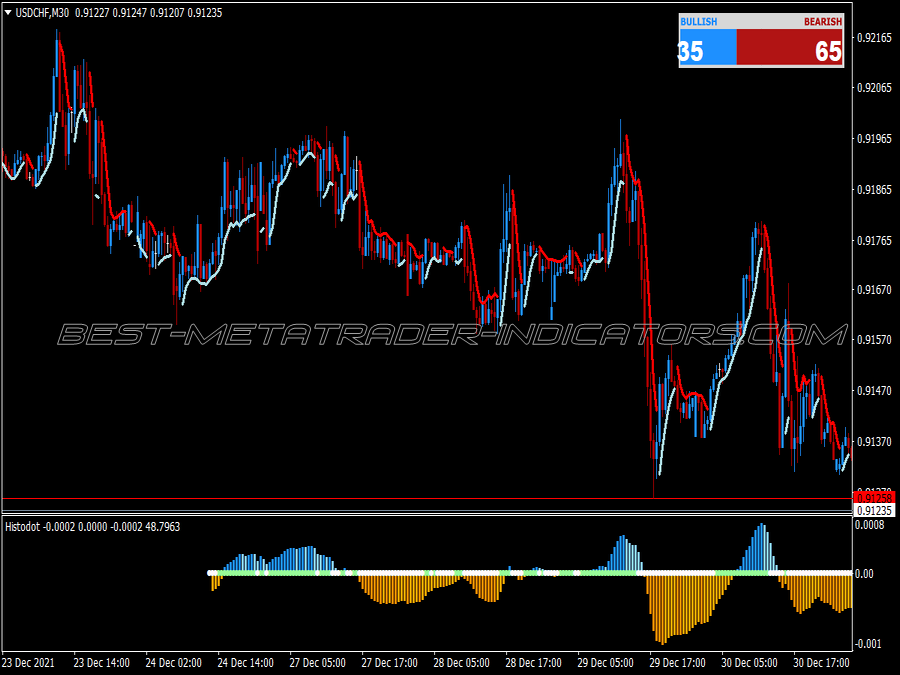Click price scale value 0.91570

(x=875, y=340)
